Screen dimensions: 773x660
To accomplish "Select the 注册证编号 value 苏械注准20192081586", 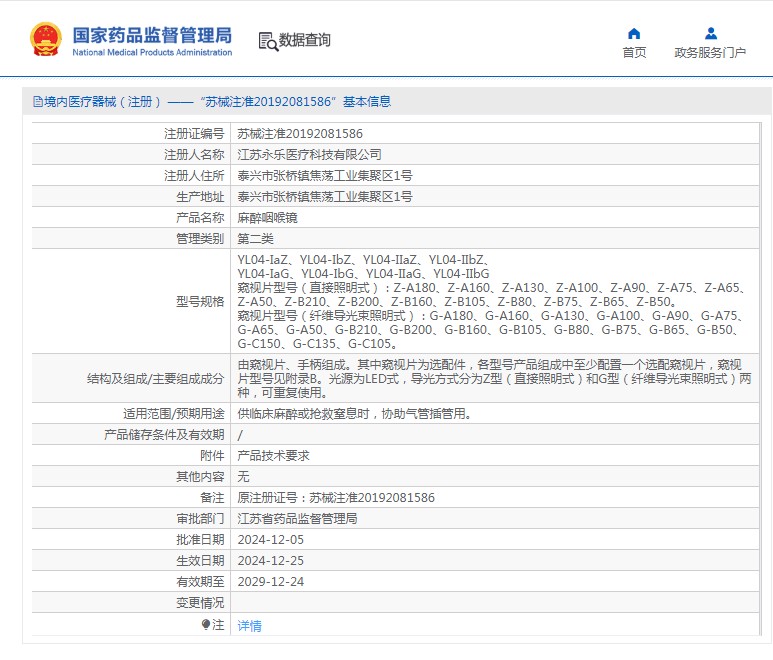I will (299, 133).
